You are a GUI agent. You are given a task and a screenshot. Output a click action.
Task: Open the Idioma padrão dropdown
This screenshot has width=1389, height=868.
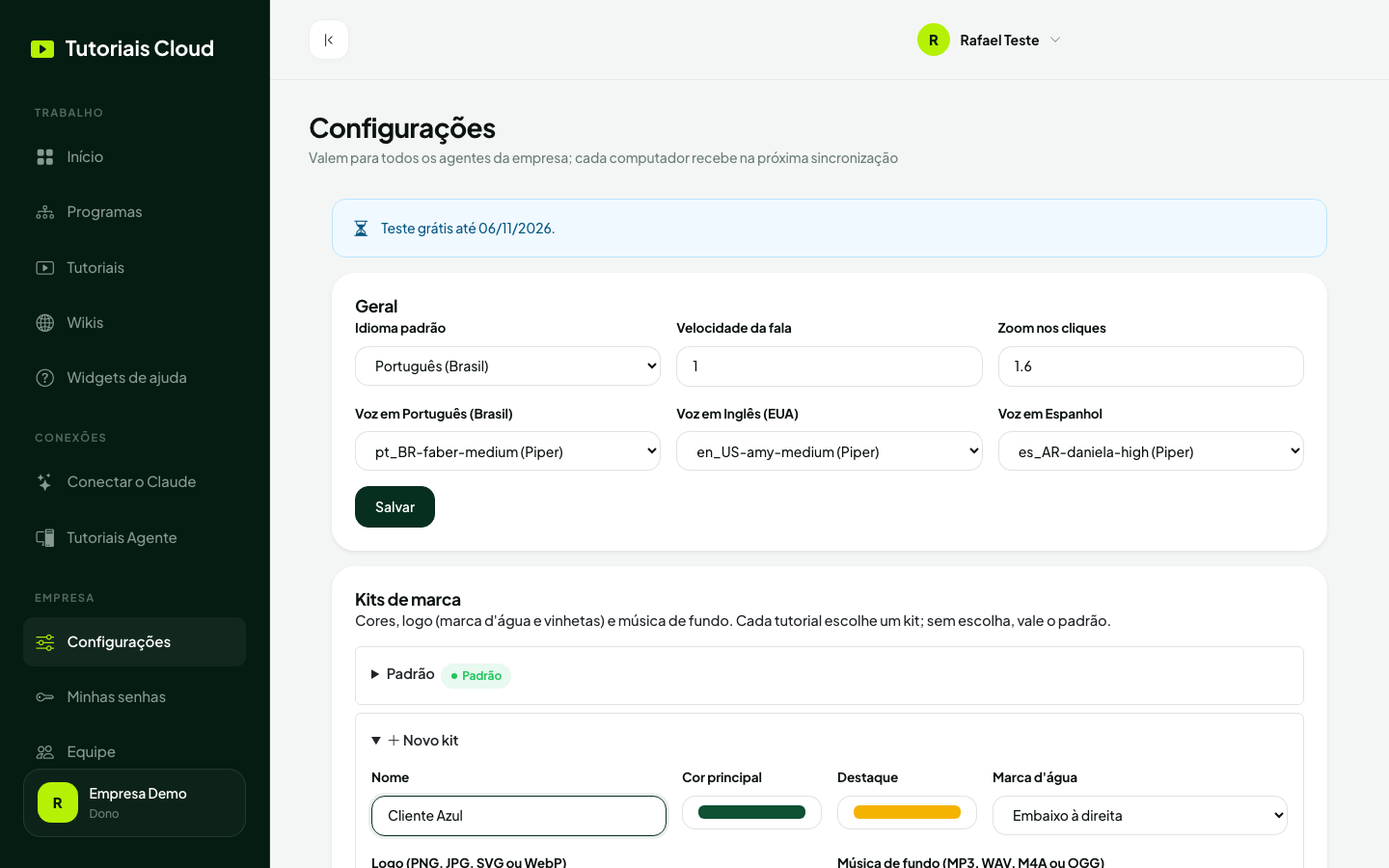(x=507, y=366)
